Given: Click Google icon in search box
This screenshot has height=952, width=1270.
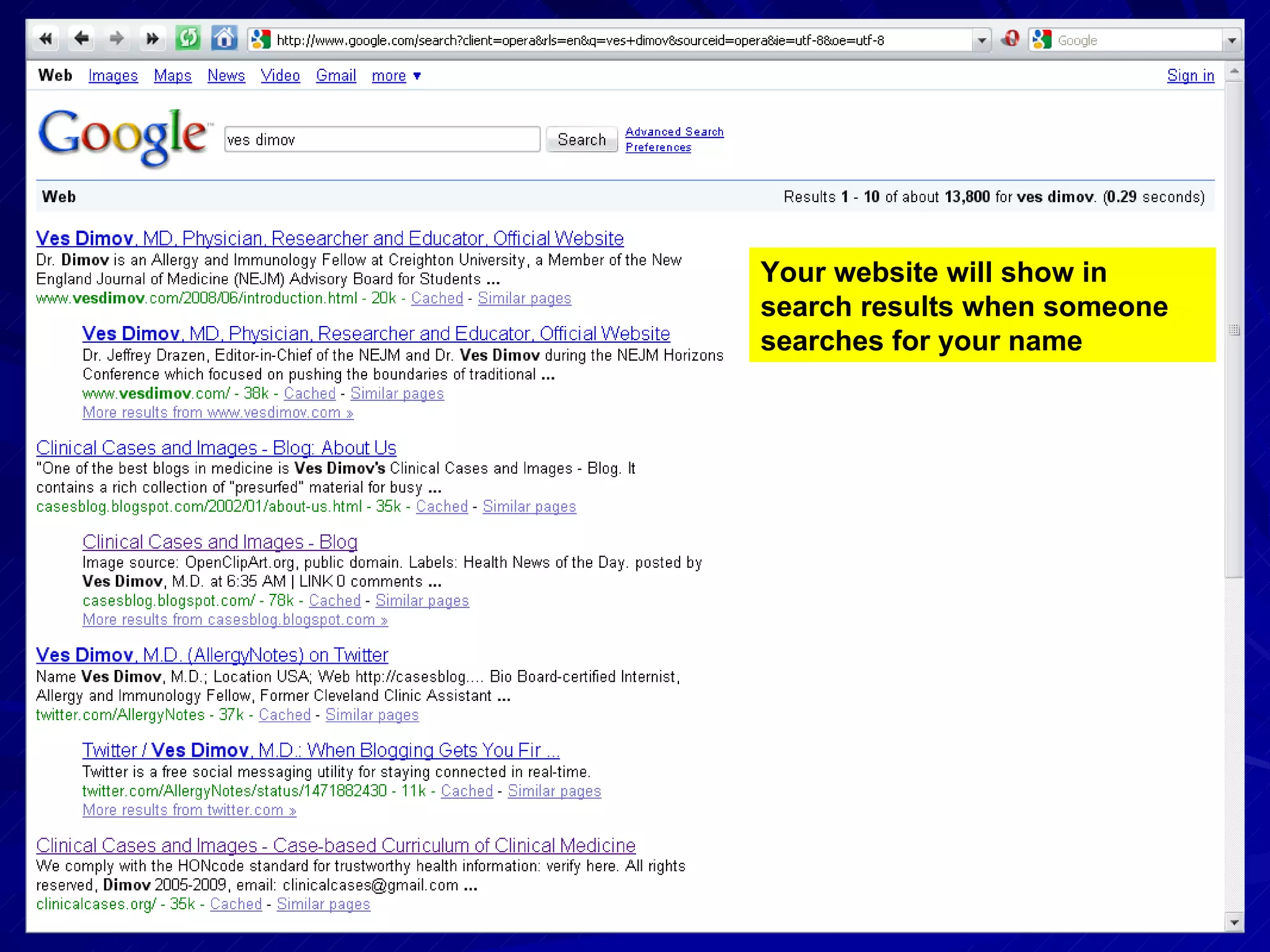Looking at the screenshot, I should pos(1042,40).
